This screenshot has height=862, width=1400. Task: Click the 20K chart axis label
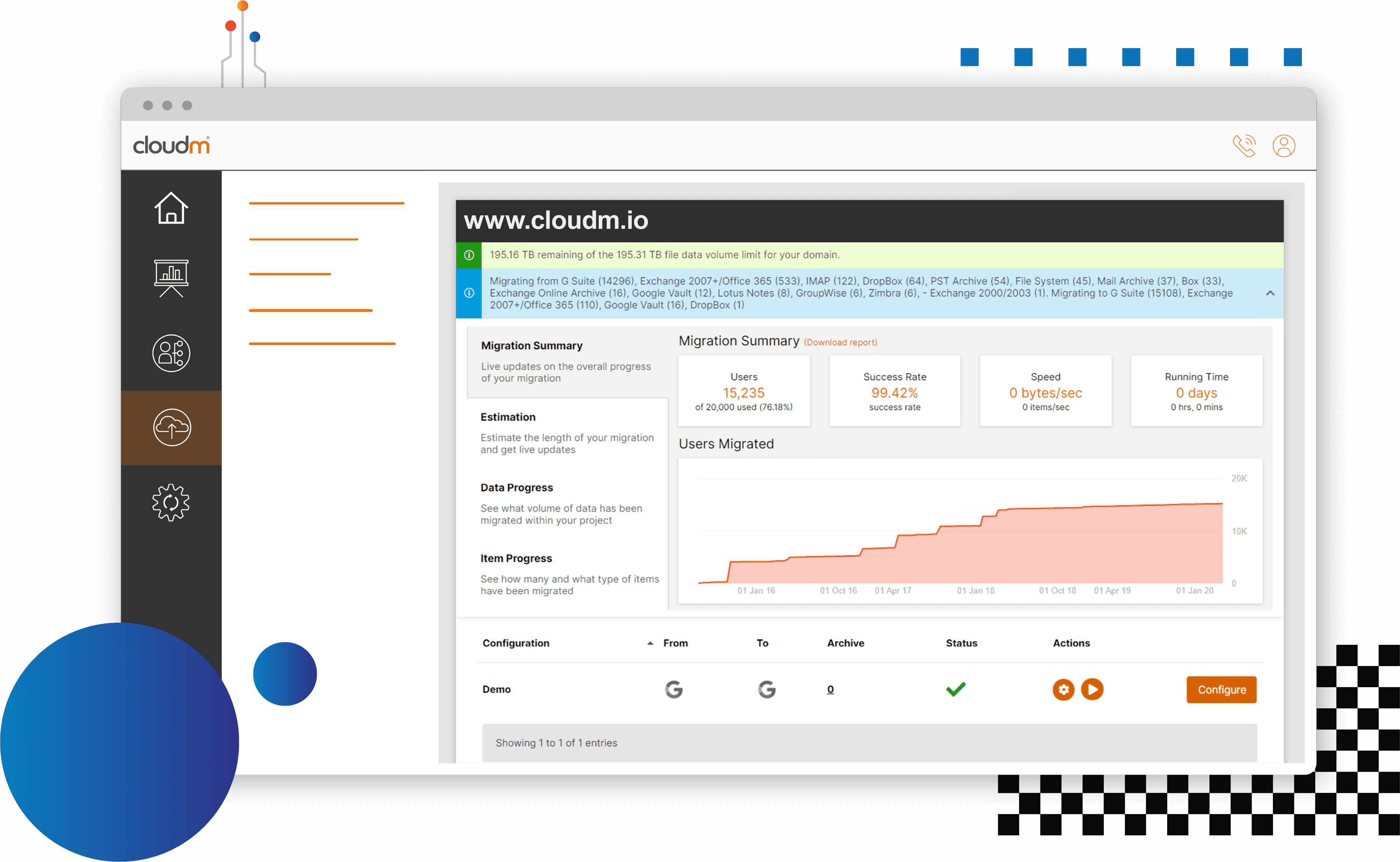(x=1239, y=478)
